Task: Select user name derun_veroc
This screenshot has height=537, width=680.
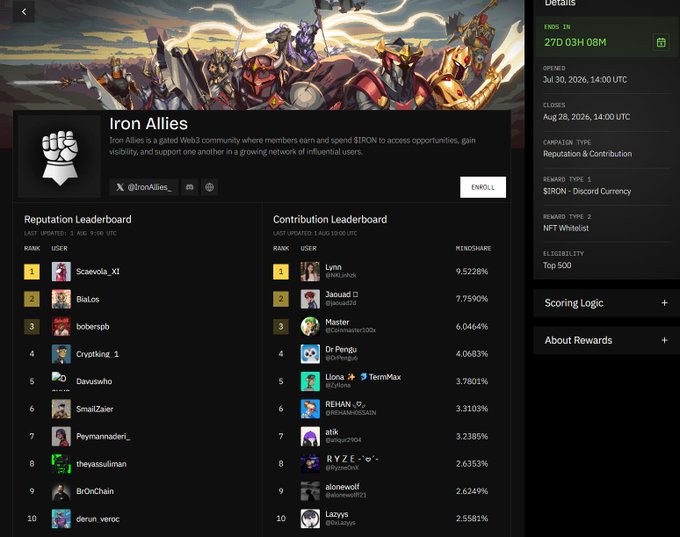Action: pos(98,519)
